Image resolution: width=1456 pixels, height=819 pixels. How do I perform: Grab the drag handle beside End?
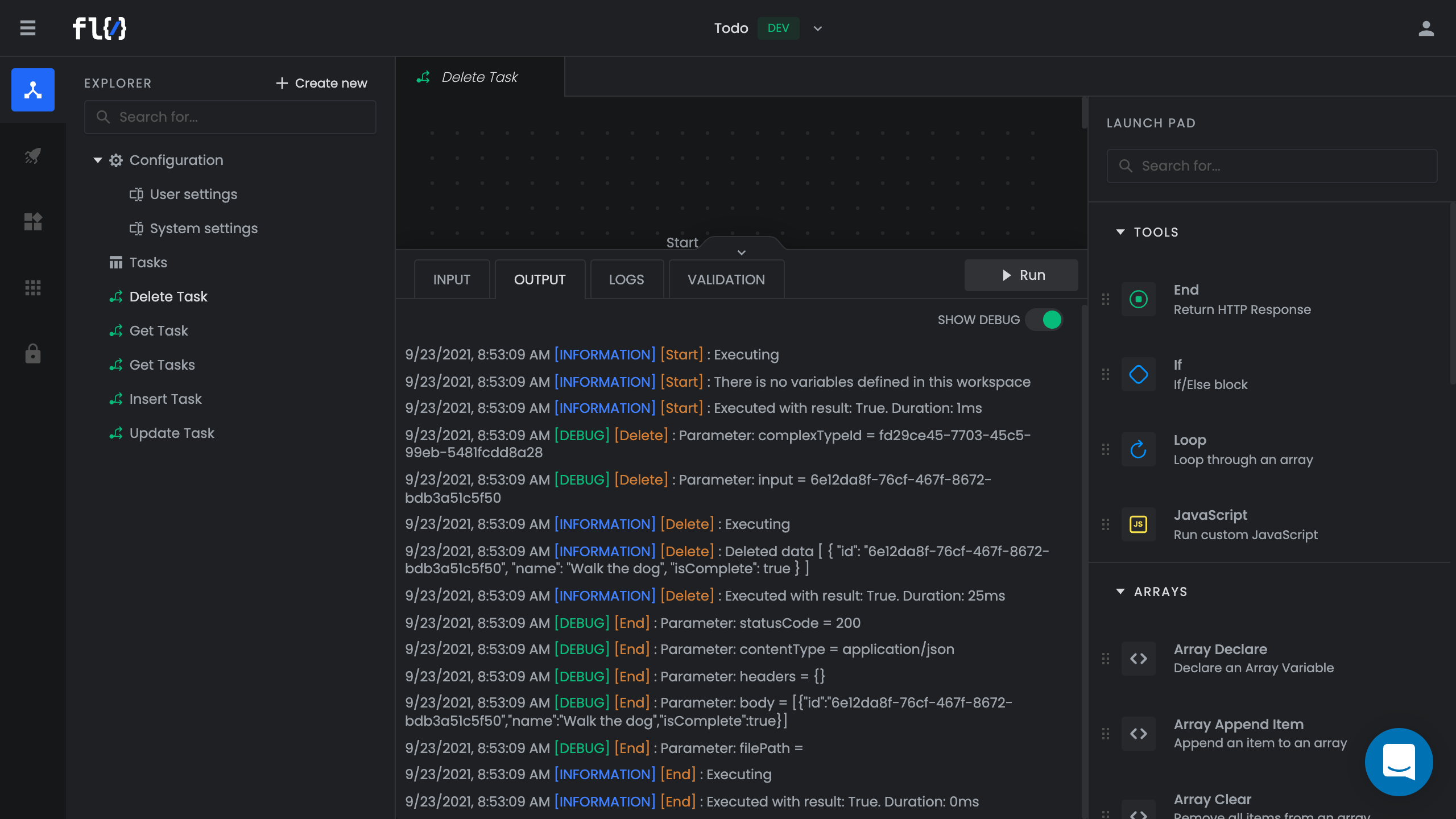click(x=1106, y=299)
